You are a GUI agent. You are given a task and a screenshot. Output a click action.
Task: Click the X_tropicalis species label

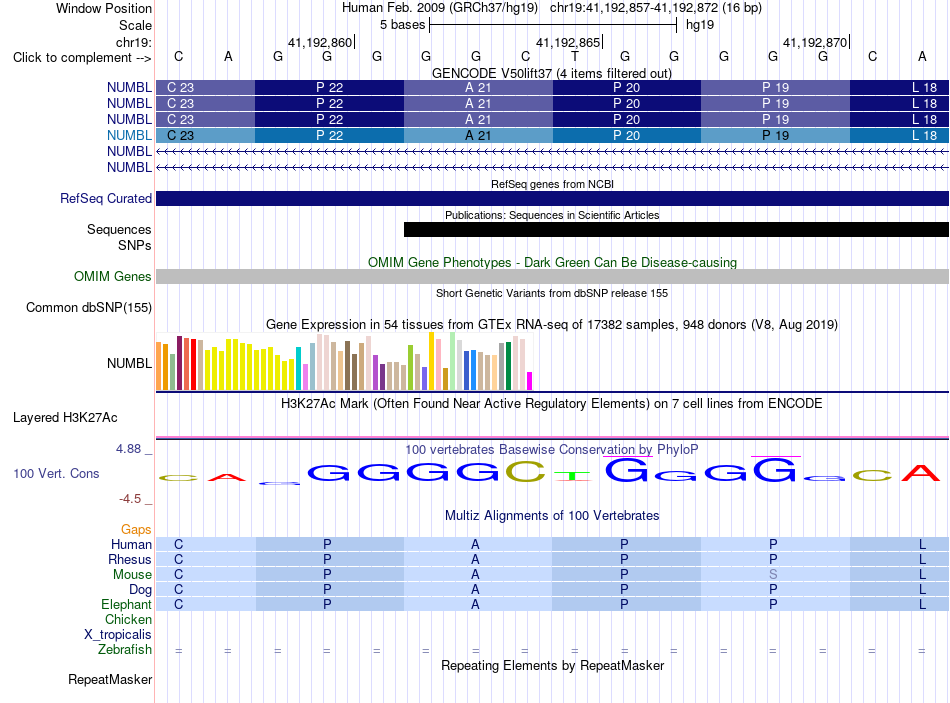(x=118, y=635)
